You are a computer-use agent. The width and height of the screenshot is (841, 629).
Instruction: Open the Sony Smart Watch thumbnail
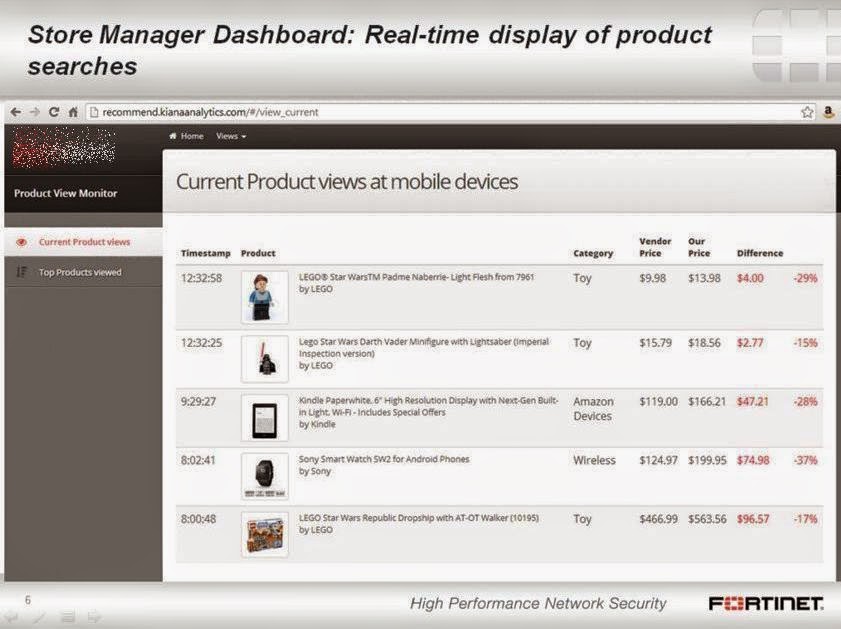coord(264,476)
